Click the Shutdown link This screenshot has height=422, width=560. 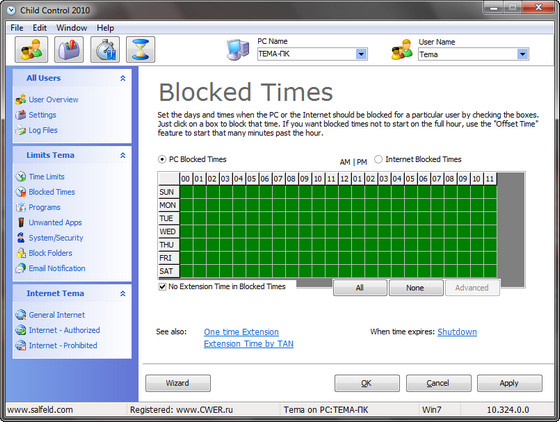pos(457,332)
